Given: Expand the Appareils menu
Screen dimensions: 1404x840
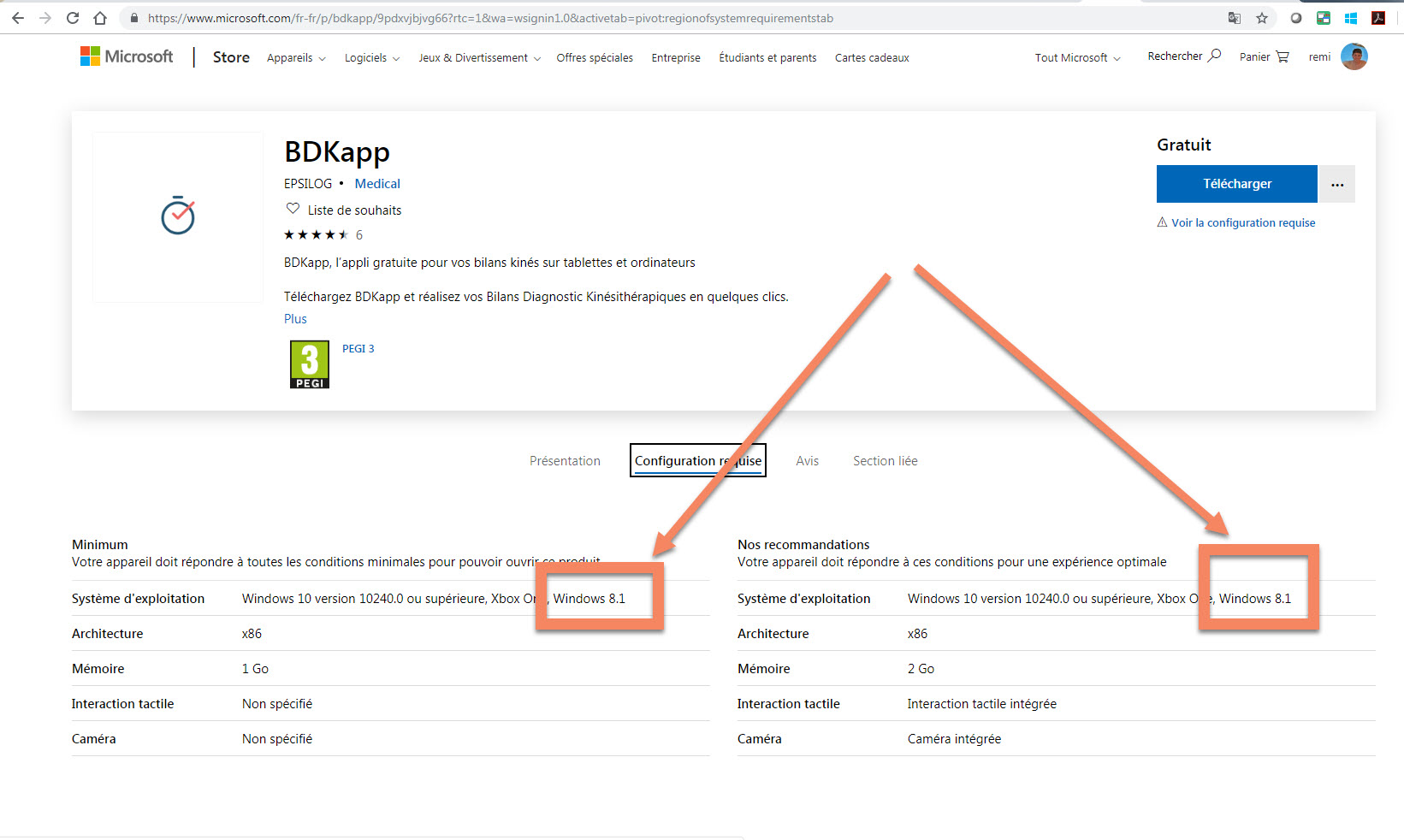Looking at the screenshot, I should pyautogui.click(x=296, y=57).
